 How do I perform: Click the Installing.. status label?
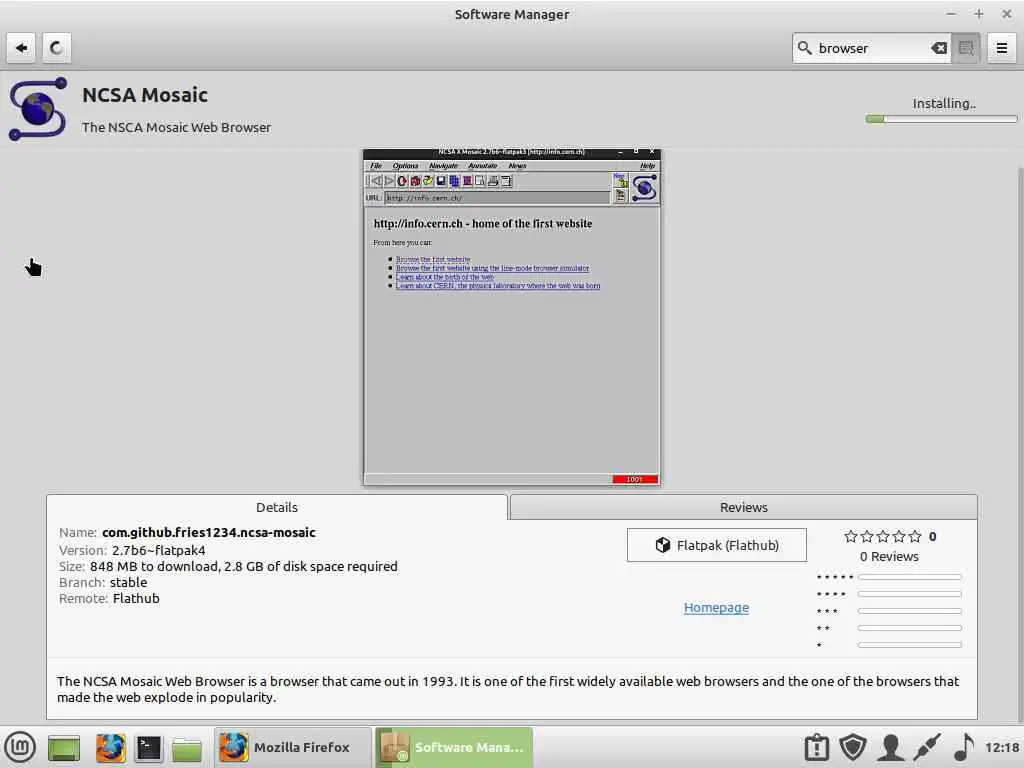pyautogui.click(x=944, y=103)
